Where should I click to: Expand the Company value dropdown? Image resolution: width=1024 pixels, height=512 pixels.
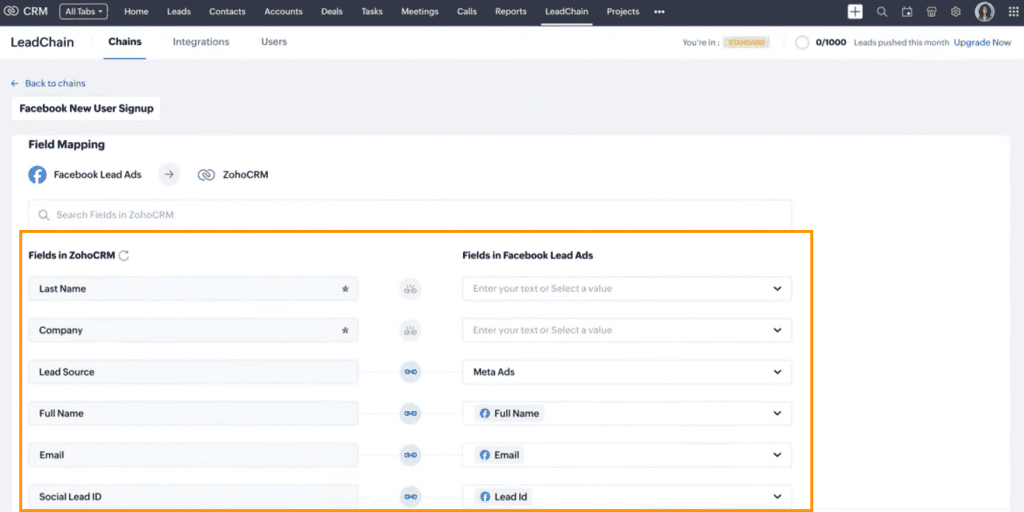pos(777,330)
